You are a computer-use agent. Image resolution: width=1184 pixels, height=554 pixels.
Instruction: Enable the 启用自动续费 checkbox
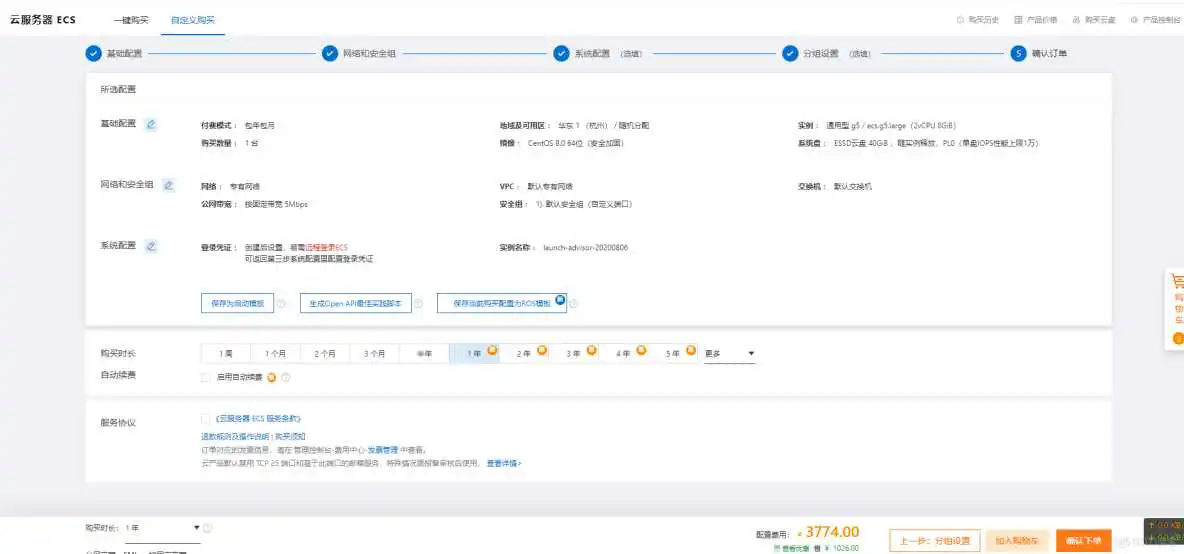click(x=205, y=377)
